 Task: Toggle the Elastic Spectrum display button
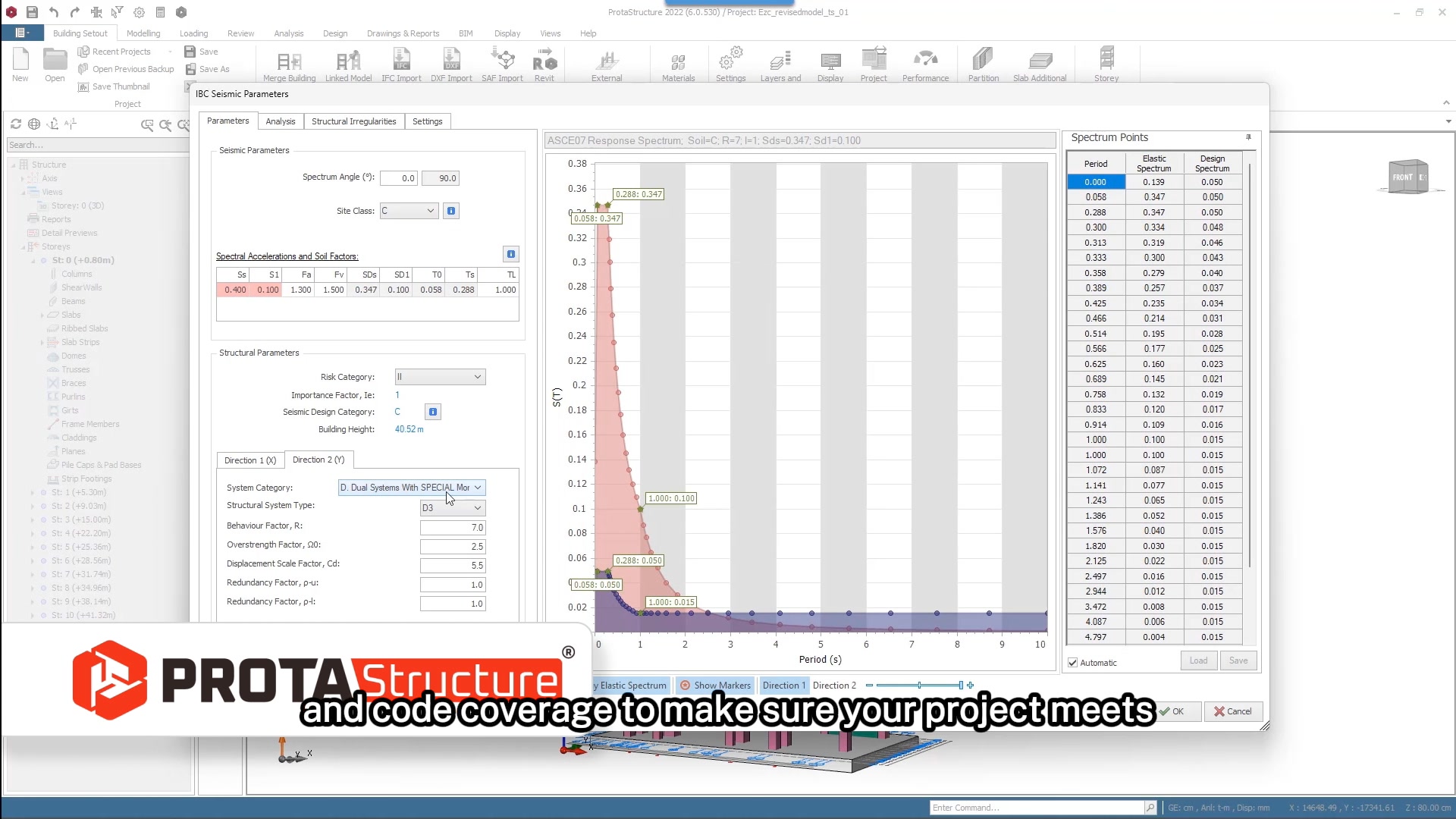pyautogui.click(x=632, y=686)
